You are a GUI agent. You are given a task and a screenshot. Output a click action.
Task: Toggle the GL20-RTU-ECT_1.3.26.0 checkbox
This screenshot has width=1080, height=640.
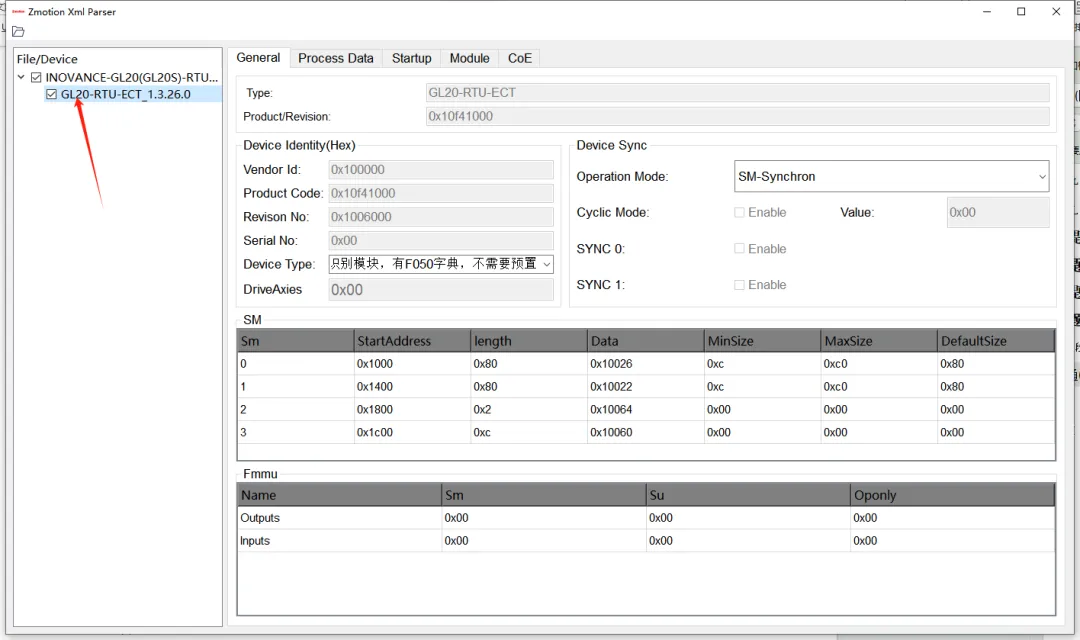tap(52, 94)
